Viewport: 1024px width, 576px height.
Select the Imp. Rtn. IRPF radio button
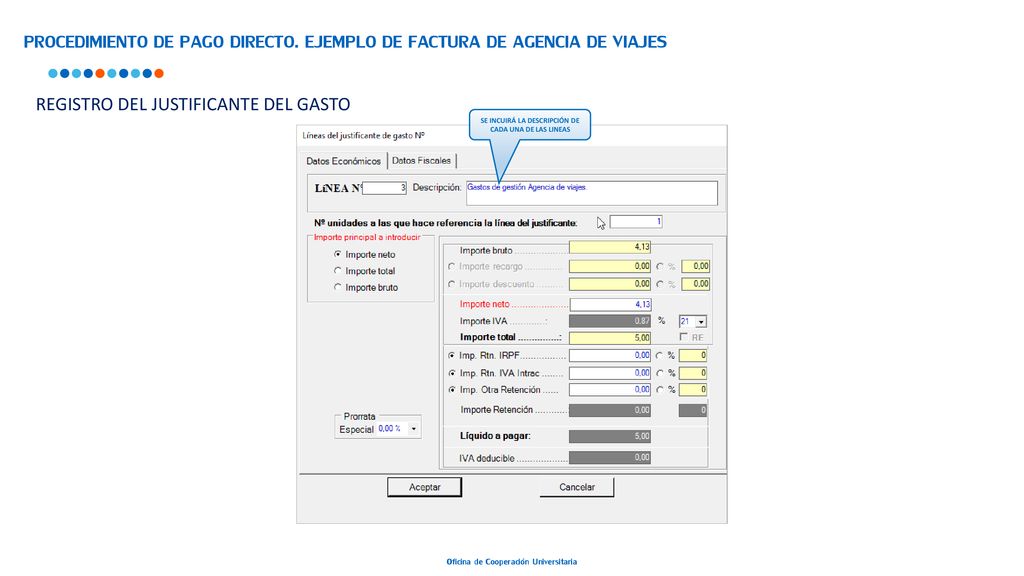(451, 355)
